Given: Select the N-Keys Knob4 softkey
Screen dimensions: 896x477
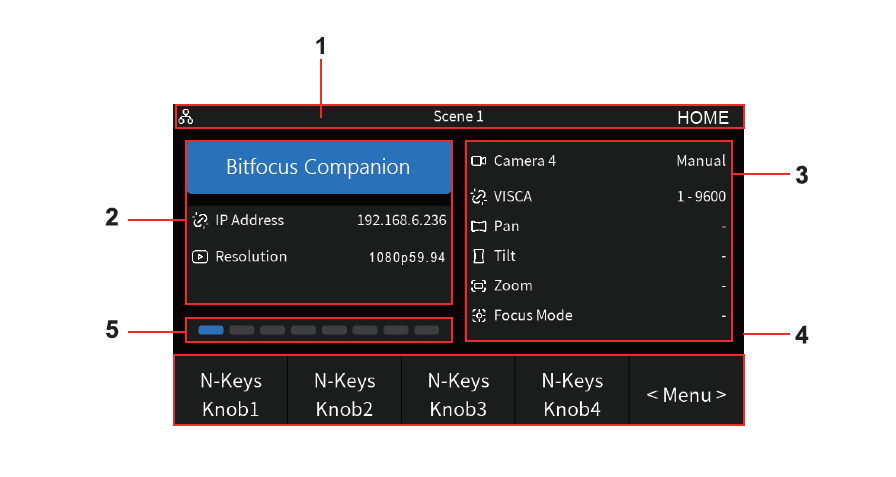Looking at the screenshot, I should [572, 395].
